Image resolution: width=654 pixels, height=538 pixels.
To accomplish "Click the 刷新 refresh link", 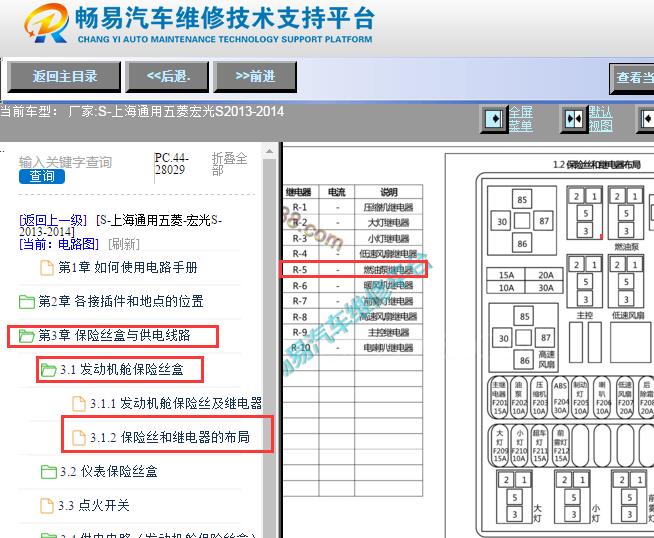I will [124, 244].
